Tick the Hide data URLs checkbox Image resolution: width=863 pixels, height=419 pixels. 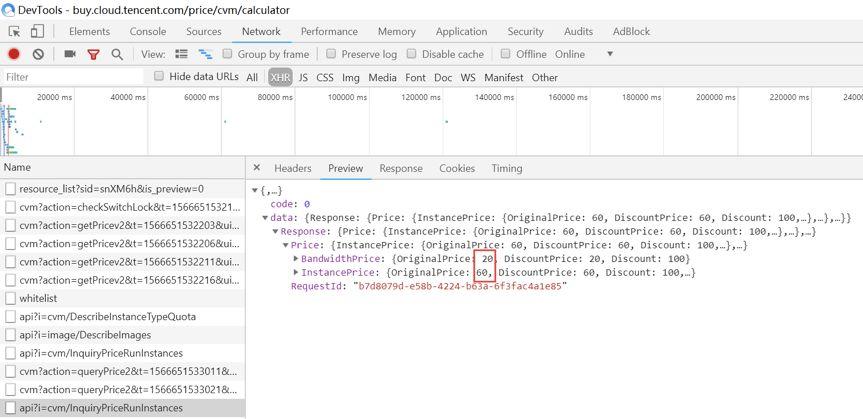tap(159, 76)
